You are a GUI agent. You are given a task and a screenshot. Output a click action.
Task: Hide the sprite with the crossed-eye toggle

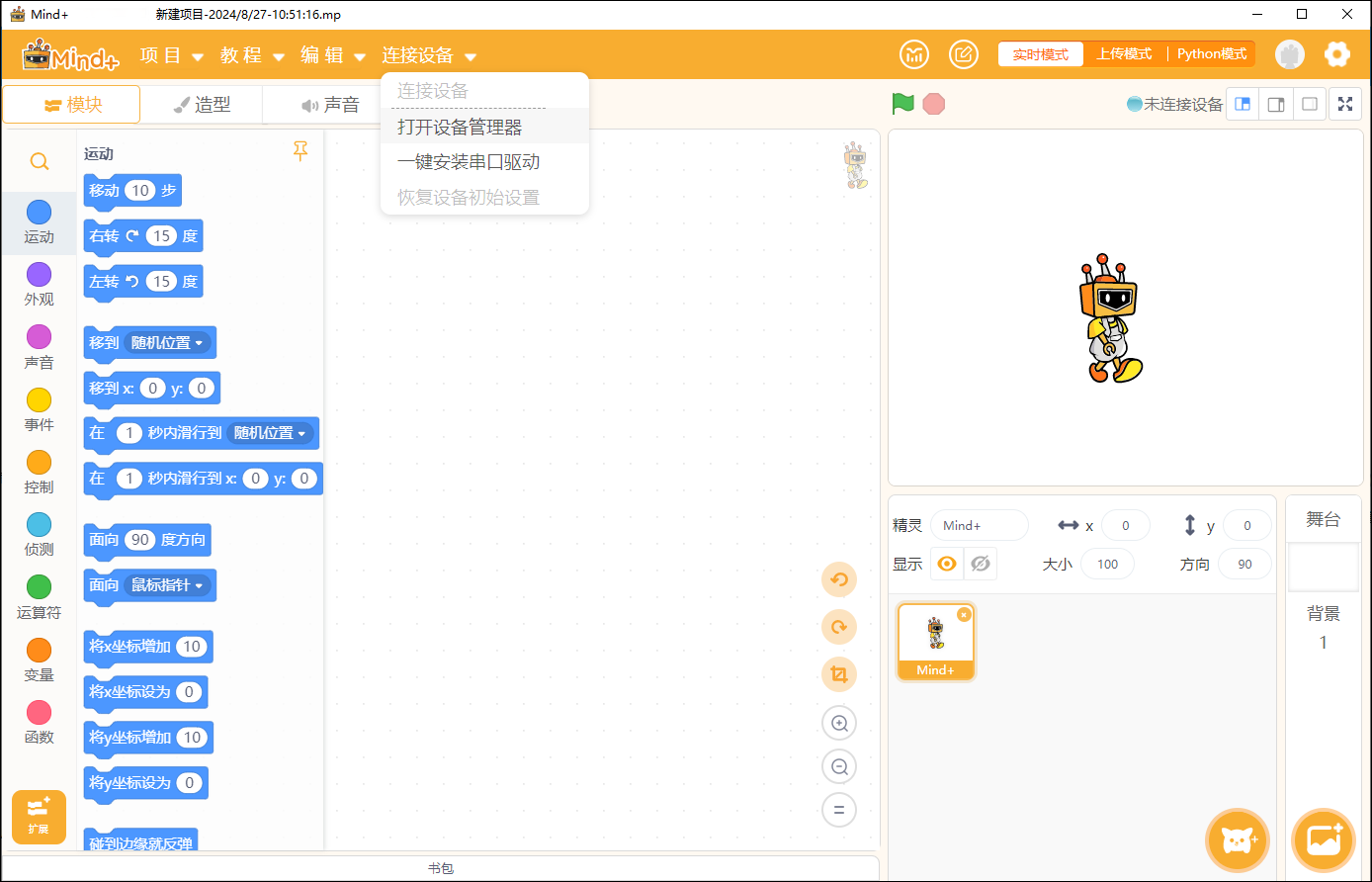[980, 563]
